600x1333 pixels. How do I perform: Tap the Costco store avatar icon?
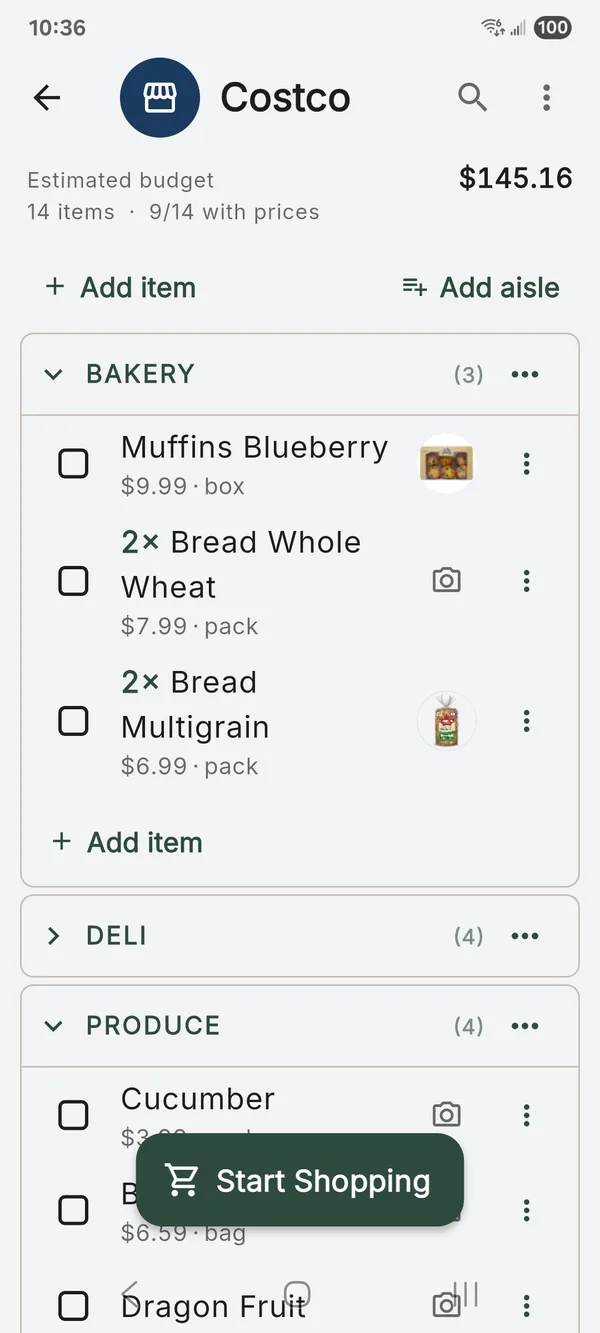(160, 97)
